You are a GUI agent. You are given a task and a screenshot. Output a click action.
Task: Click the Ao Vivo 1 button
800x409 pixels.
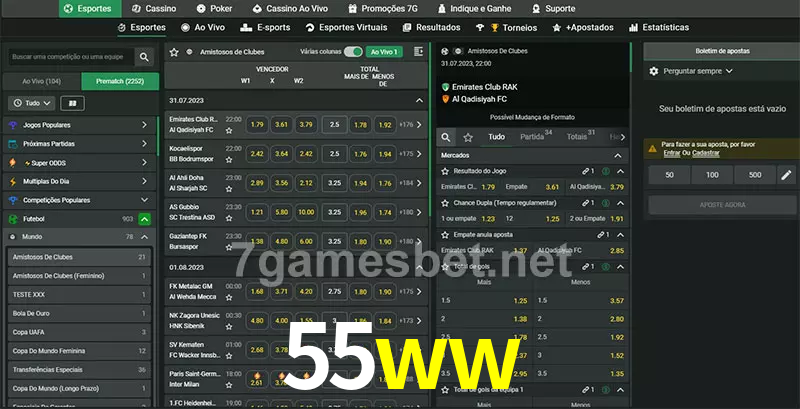tap(384, 52)
